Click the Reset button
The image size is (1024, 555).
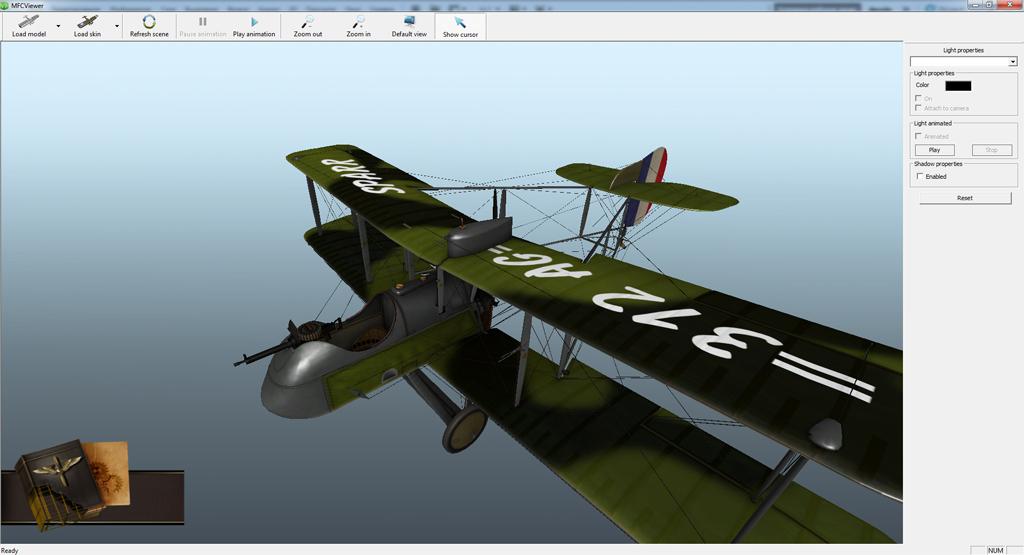pyautogui.click(x=964, y=198)
